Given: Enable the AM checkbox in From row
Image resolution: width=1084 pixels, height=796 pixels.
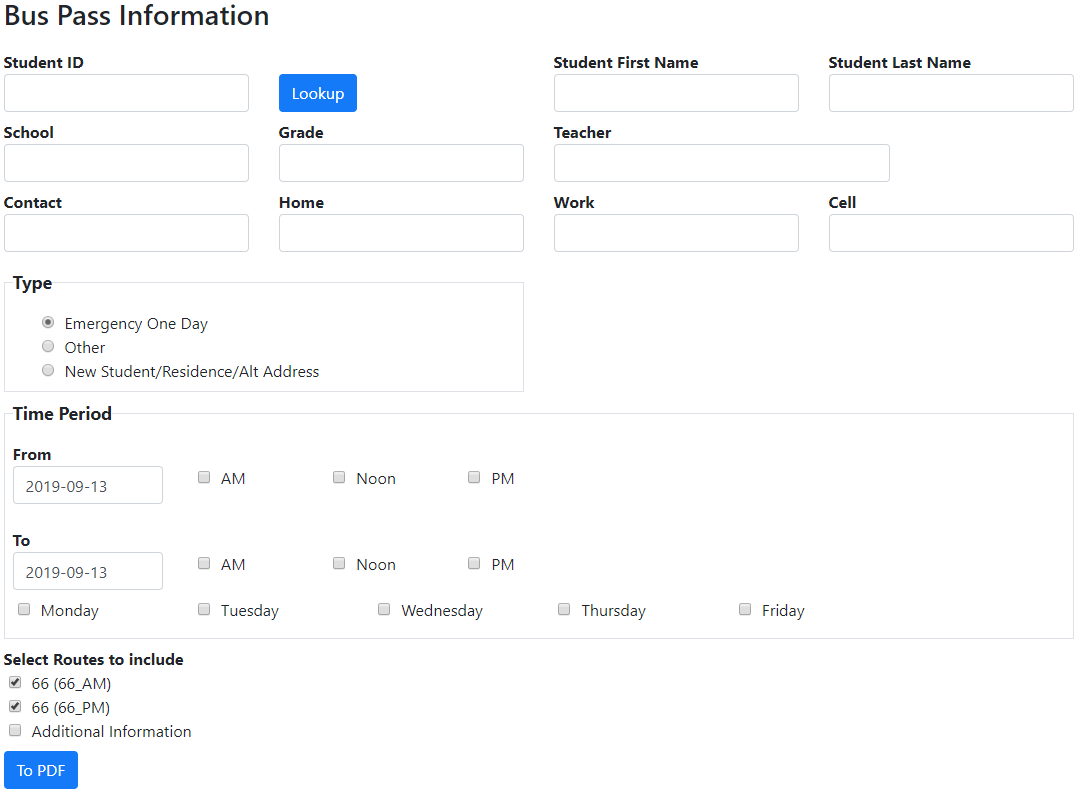Looking at the screenshot, I should click(x=204, y=478).
